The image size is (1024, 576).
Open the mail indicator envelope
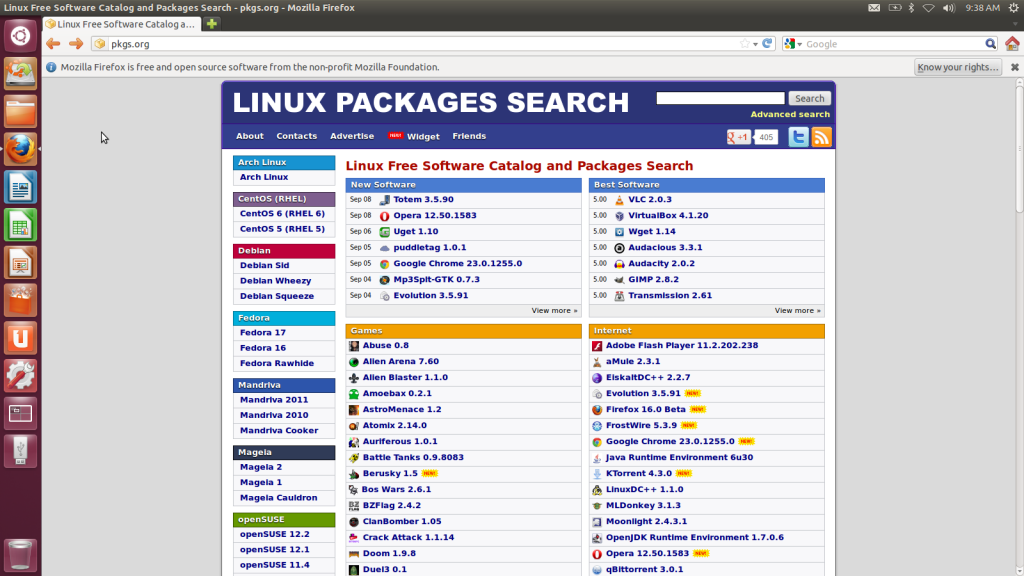tap(874, 8)
